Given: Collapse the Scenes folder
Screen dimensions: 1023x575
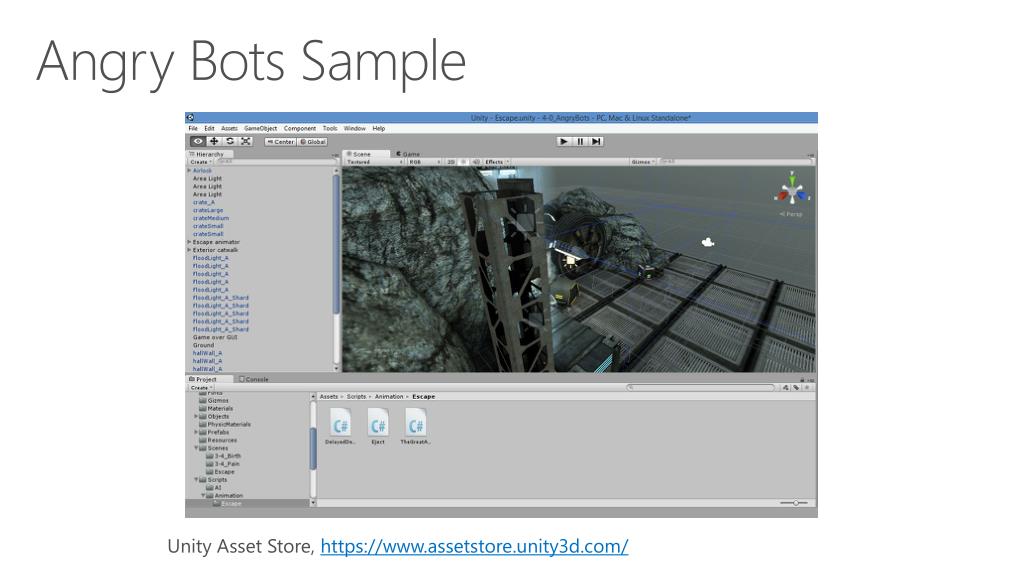Looking at the screenshot, I should (x=196, y=448).
